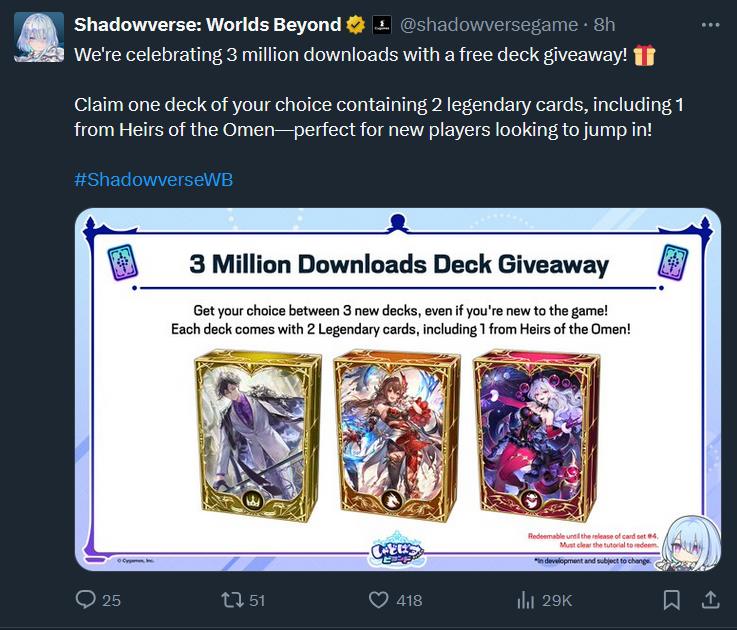
Task: Click the chibi character in image corner
Action: coord(690,543)
